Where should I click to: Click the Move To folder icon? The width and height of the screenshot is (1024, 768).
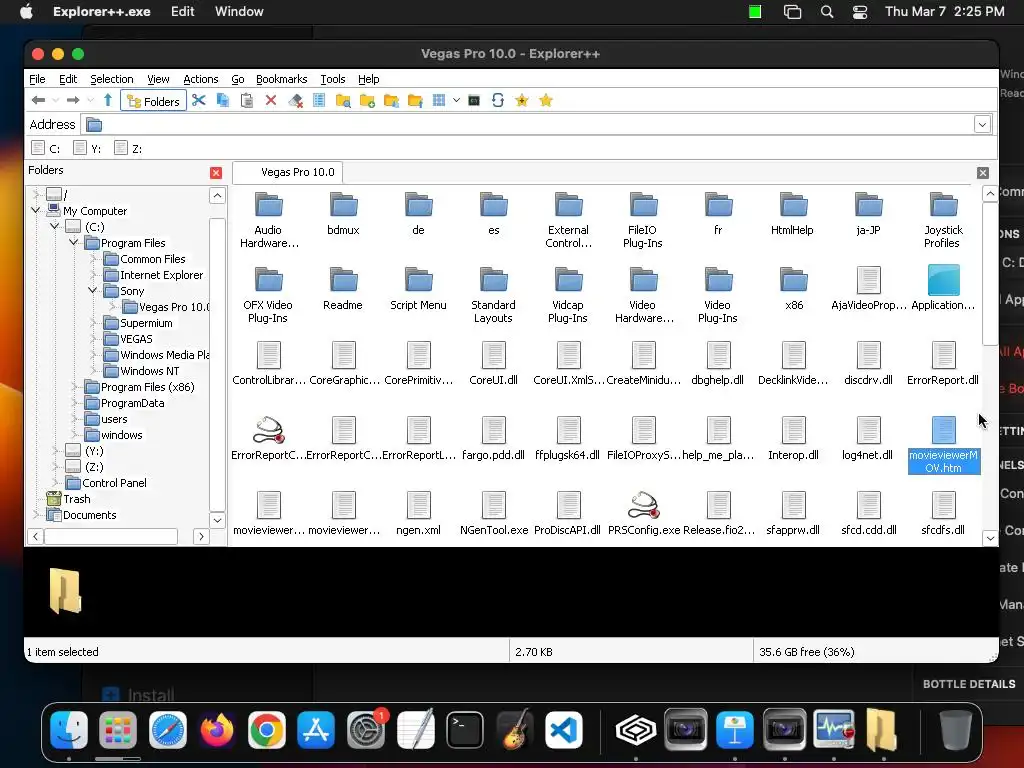click(415, 101)
